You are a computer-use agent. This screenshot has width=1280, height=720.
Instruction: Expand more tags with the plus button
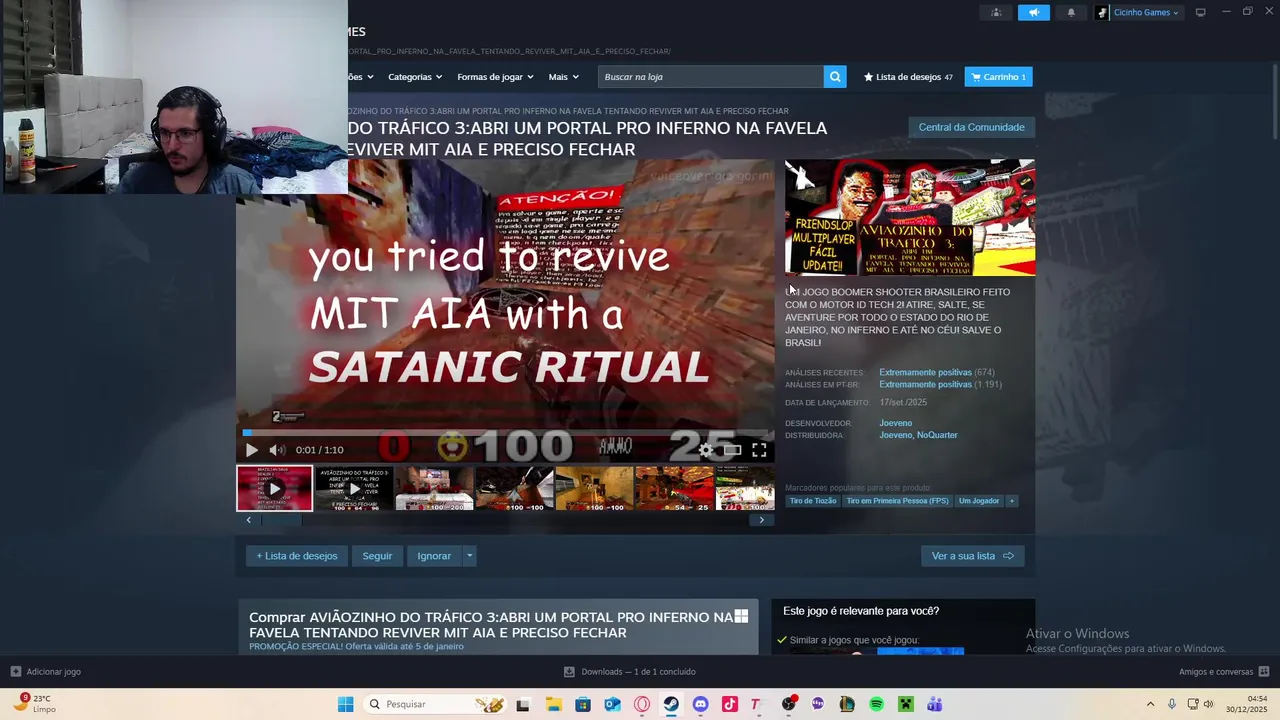click(1011, 501)
